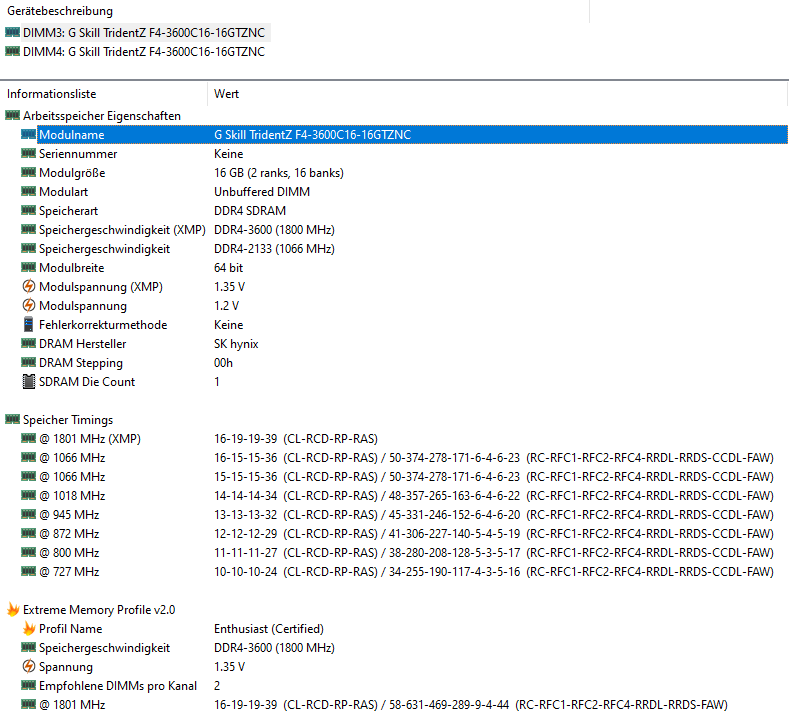
Task: Select the SDRAM Die Count row label
Action: [87, 382]
